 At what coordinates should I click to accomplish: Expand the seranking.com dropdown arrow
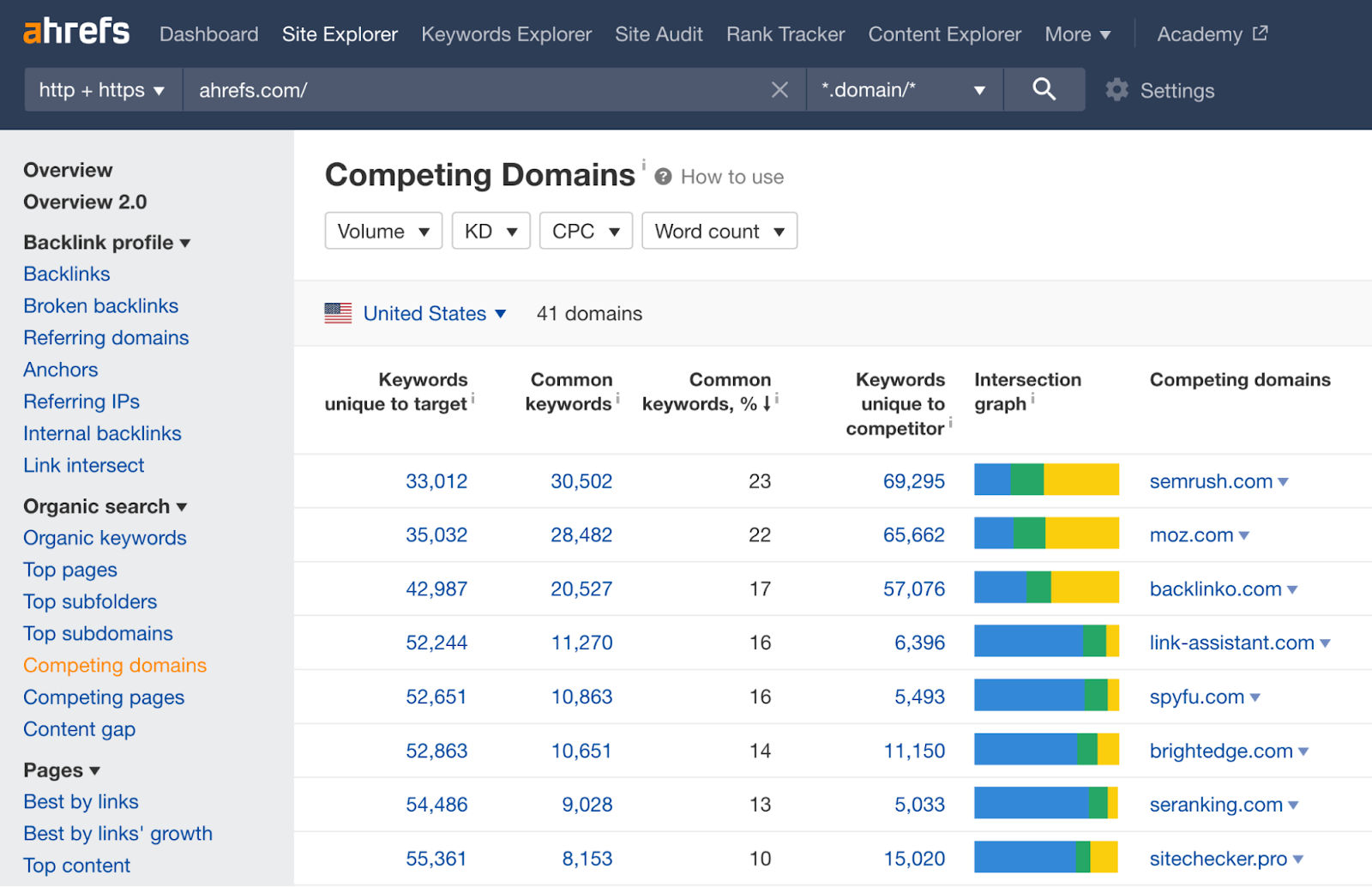[x=1293, y=806]
